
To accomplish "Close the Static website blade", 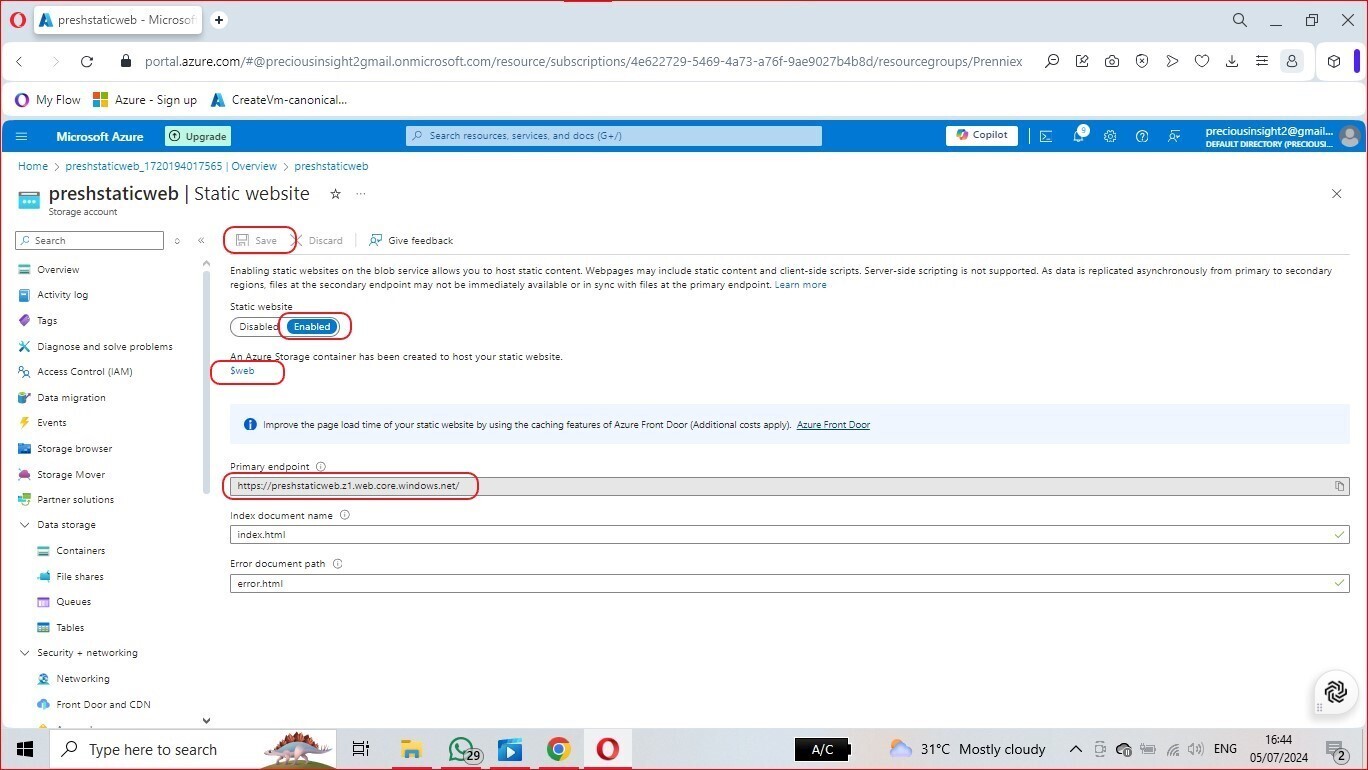I will click(1336, 194).
